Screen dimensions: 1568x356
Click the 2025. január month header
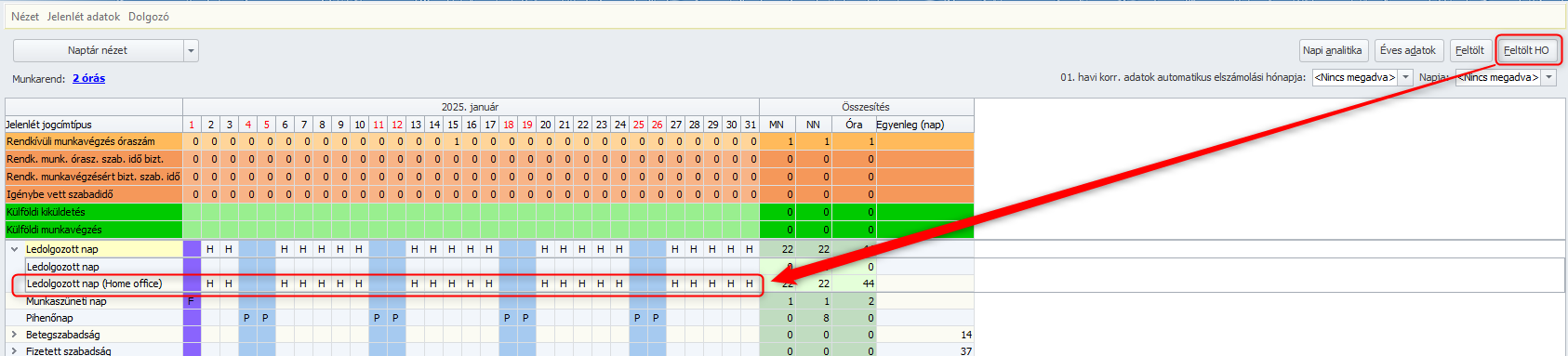[x=471, y=107]
